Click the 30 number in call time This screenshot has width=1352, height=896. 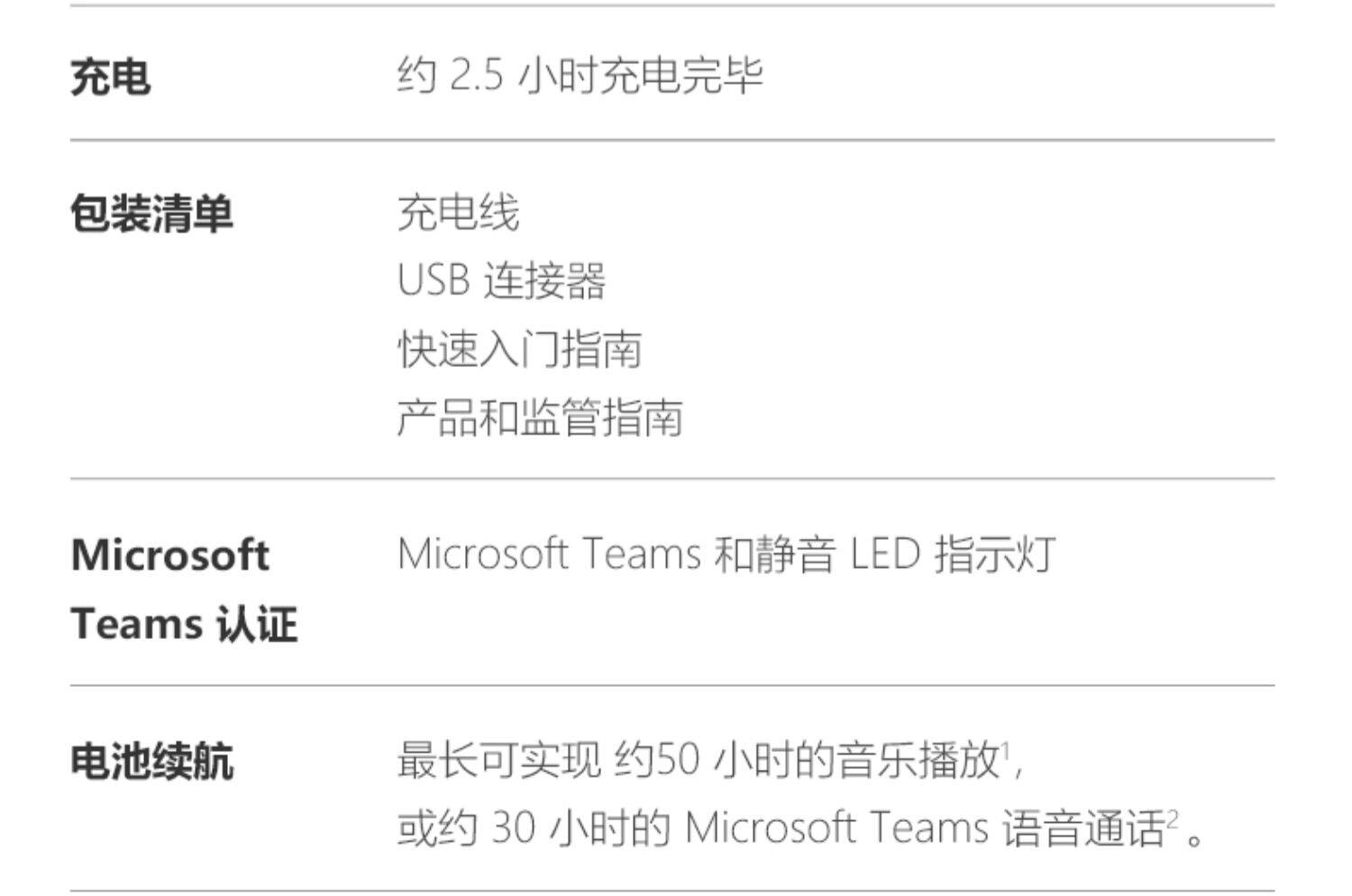click(514, 828)
